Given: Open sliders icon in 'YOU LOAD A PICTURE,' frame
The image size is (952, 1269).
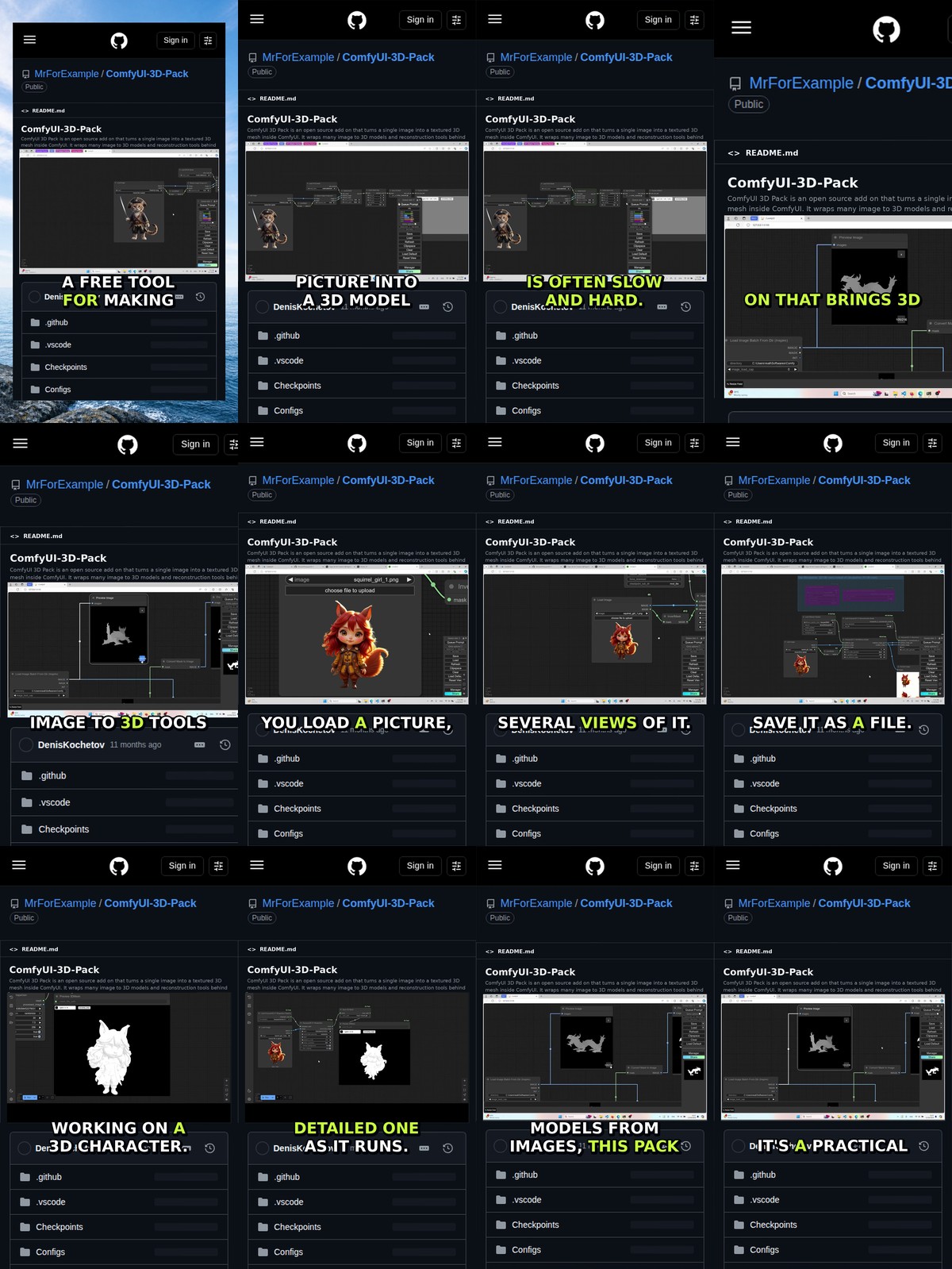Looking at the screenshot, I should click(456, 443).
